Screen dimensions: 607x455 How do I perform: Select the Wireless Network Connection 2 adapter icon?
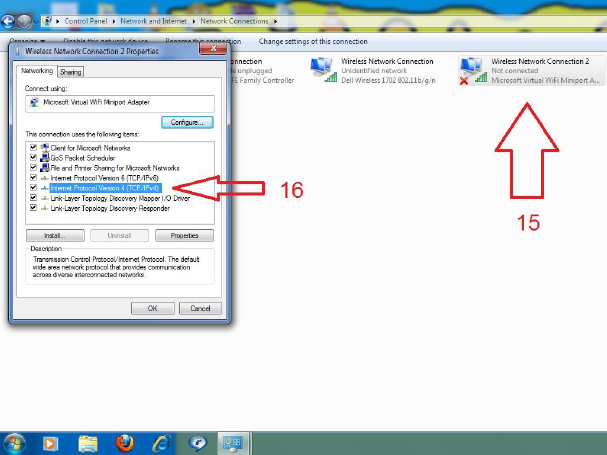[x=474, y=70]
